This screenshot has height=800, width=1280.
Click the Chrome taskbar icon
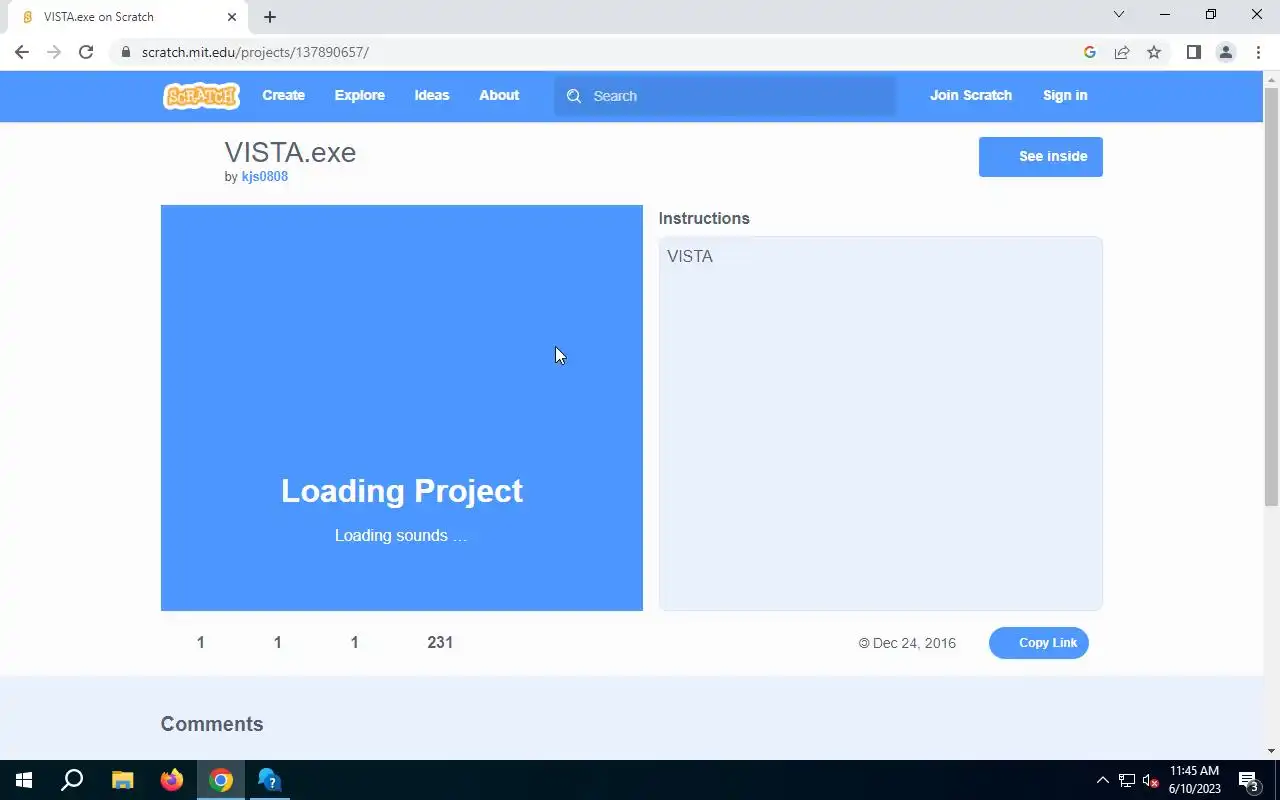tap(221, 780)
